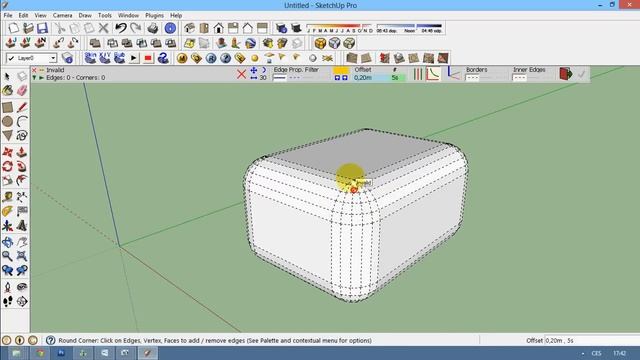Switch to Front view house icon
Image resolution: width=640 pixels, height=360 pixels.
(x=218, y=28)
